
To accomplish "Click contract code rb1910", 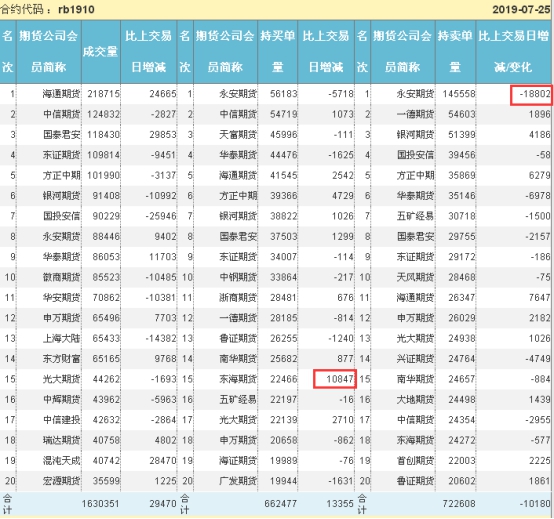I will (x=76, y=9).
